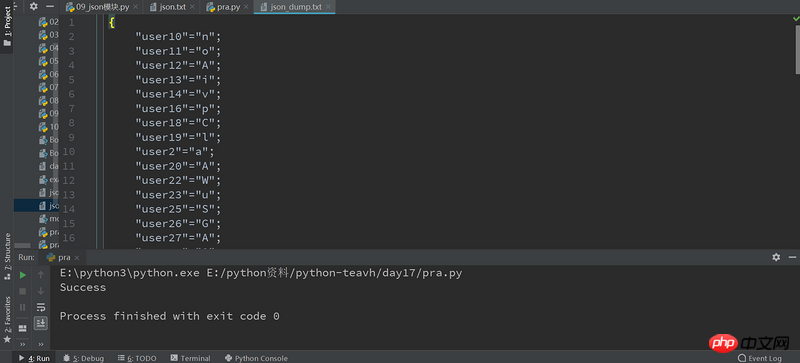Expand more actions under the Run layout icon
This screenshot has height=363, width=800.
click(22, 344)
